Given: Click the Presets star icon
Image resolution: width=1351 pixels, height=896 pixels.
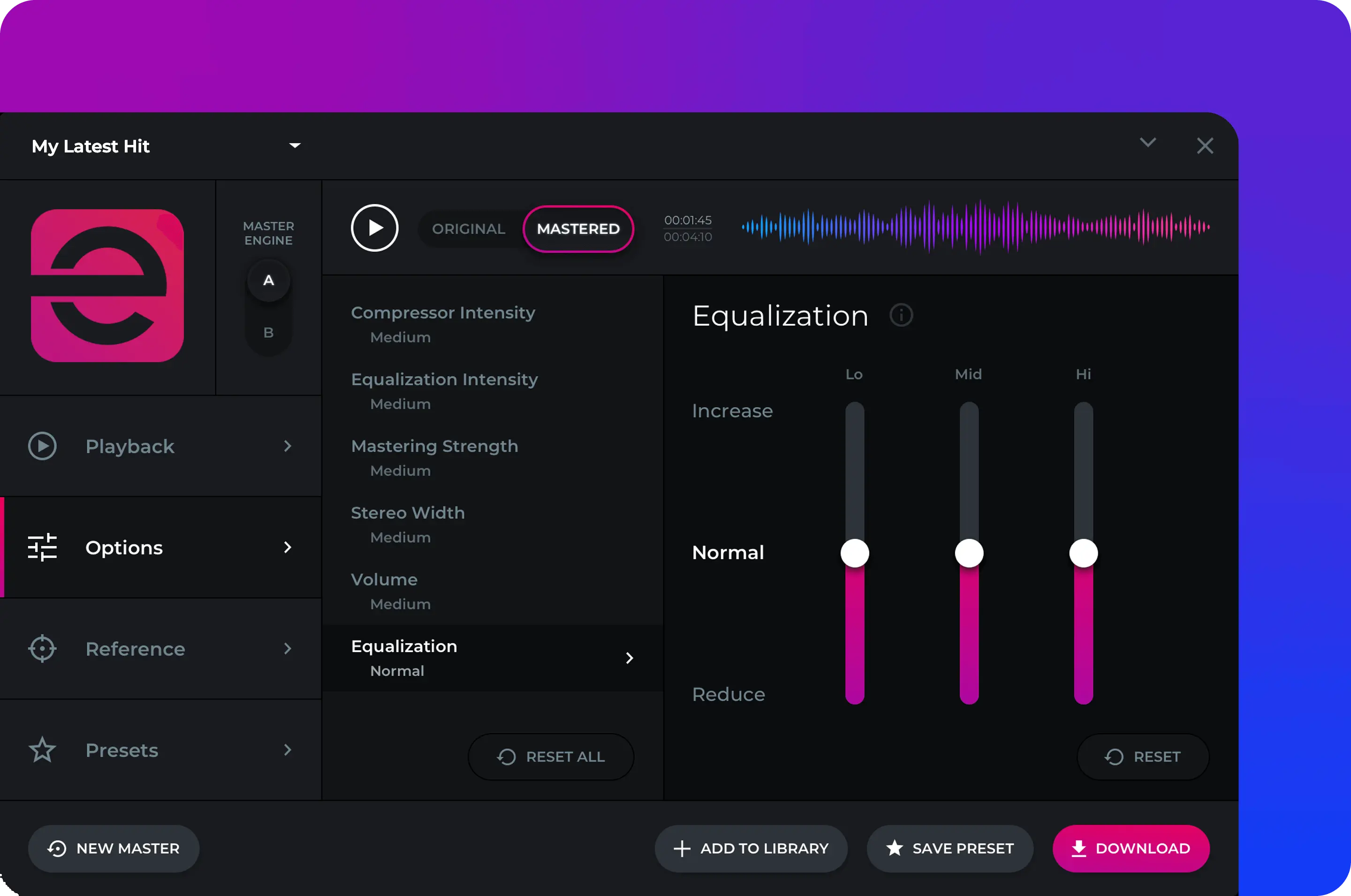Looking at the screenshot, I should (x=42, y=750).
